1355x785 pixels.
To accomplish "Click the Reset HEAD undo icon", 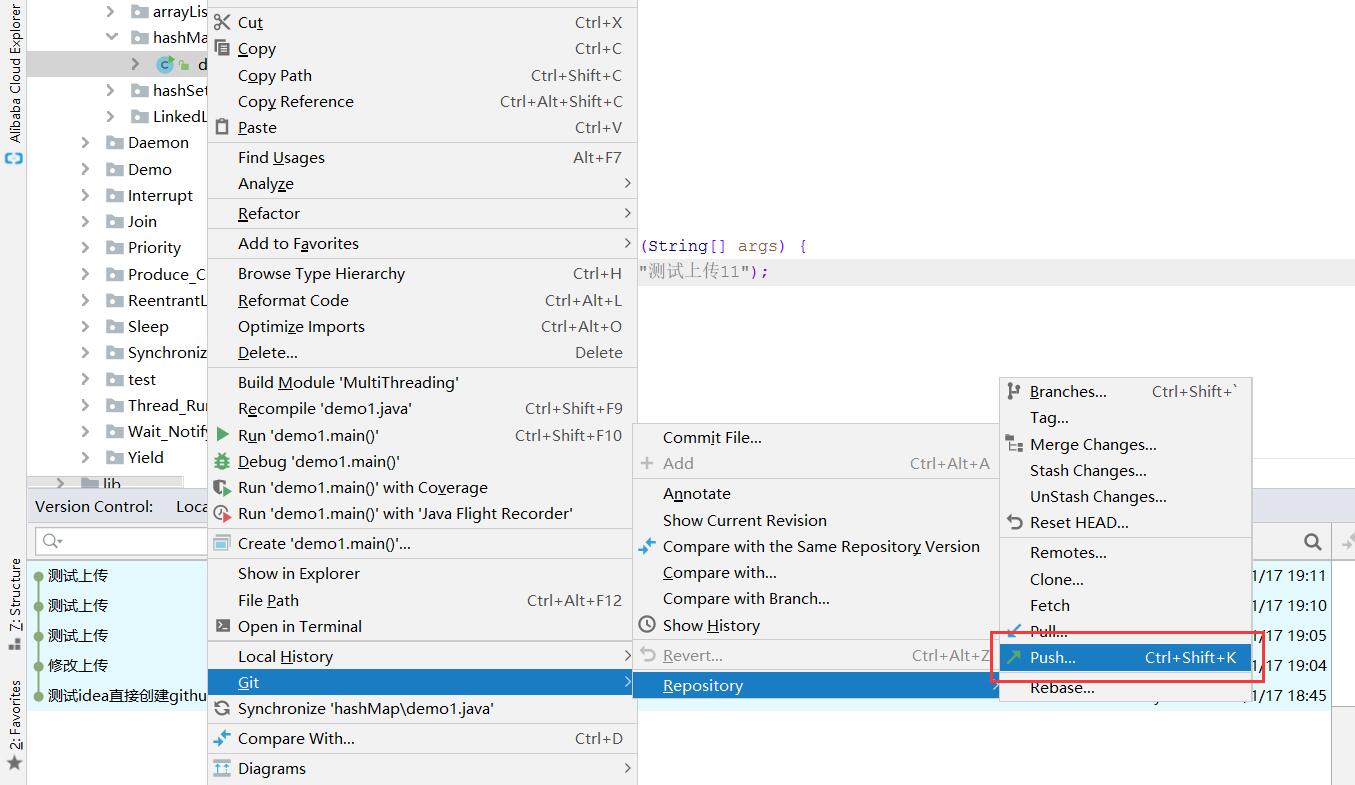I will pyautogui.click(x=1014, y=522).
